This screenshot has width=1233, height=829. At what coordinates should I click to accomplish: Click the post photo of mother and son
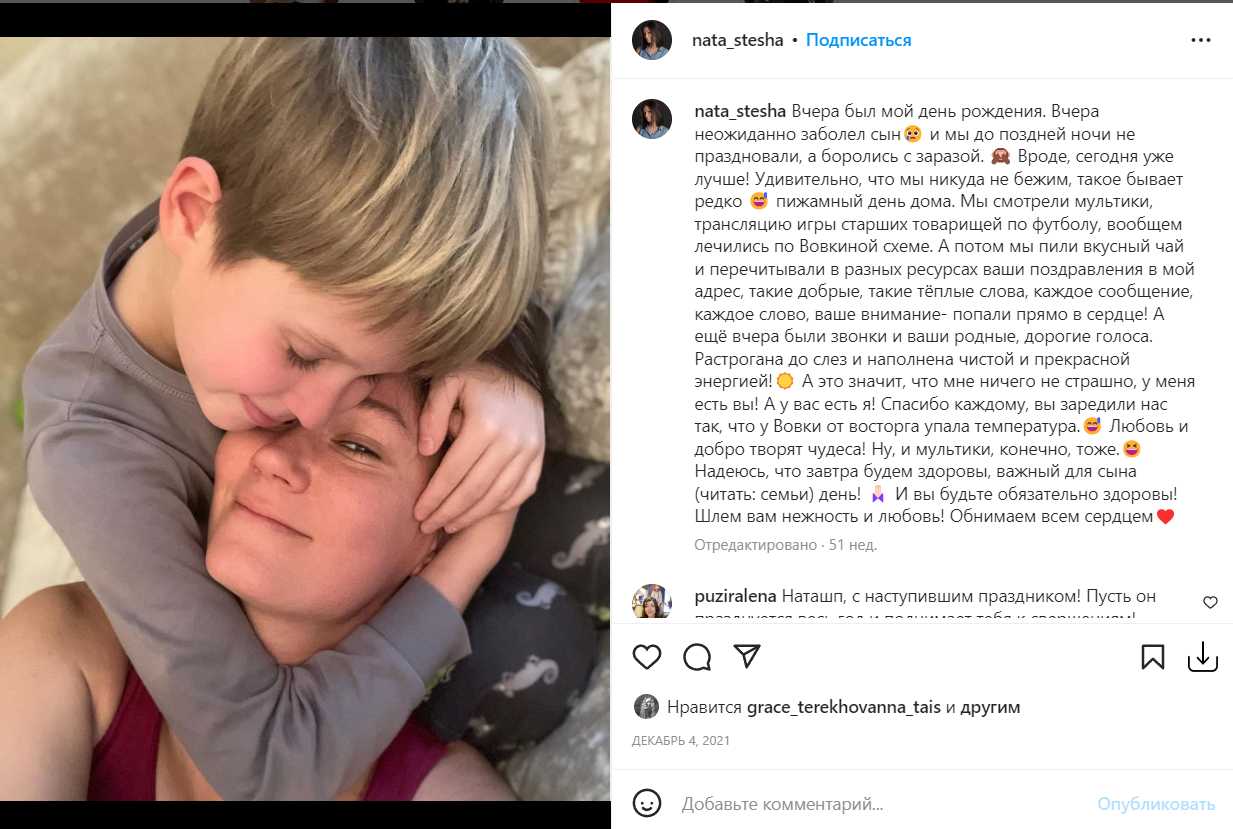click(x=305, y=418)
